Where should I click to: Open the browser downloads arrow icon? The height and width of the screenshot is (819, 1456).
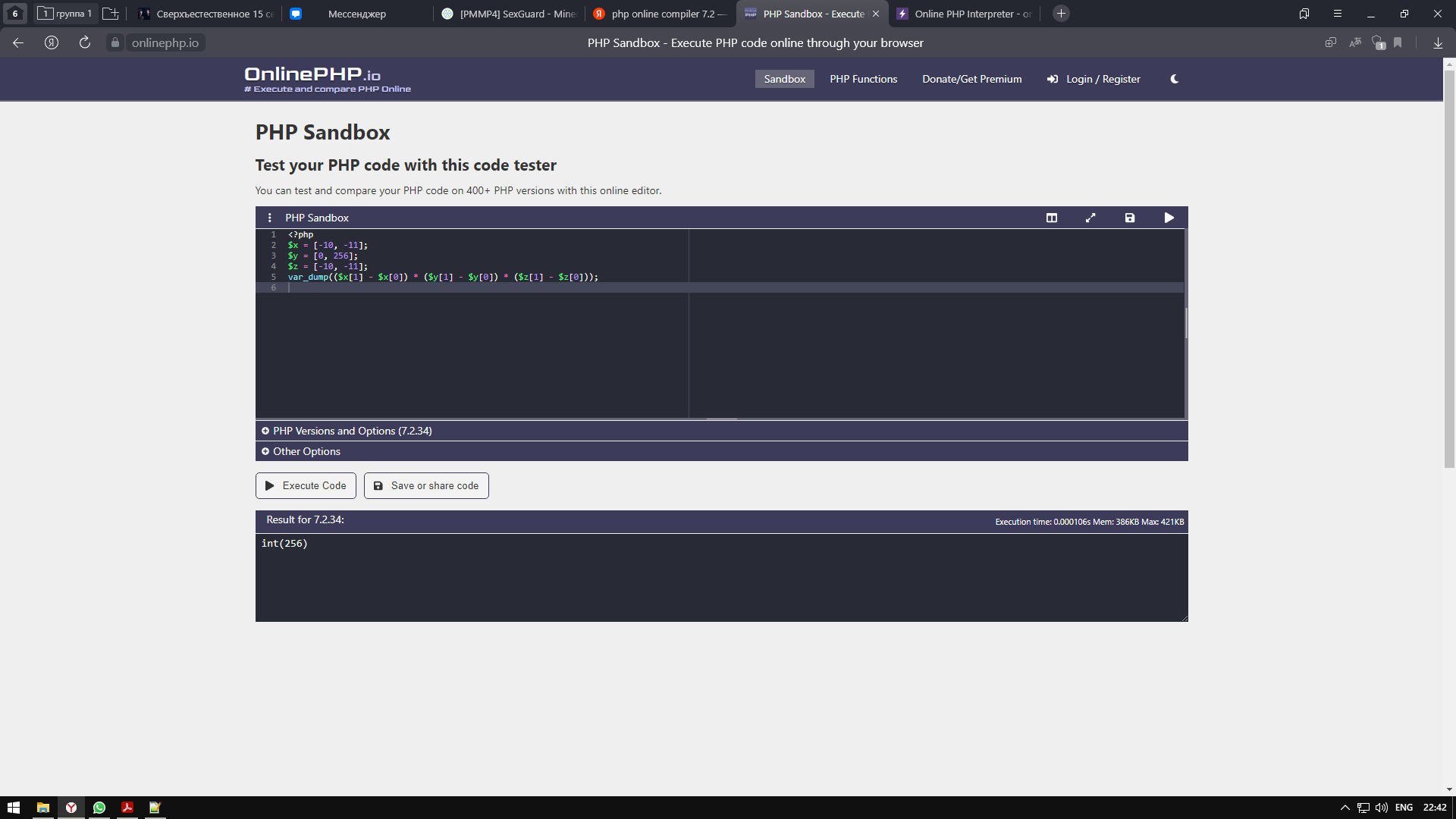pyautogui.click(x=1437, y=42)
